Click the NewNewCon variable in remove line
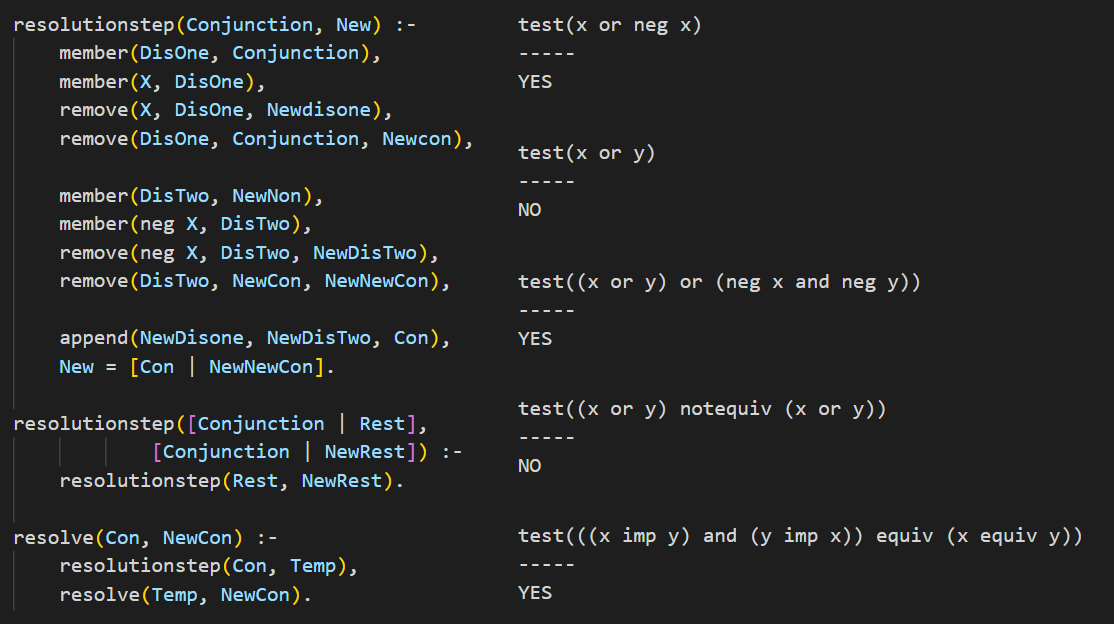 click(x=377, y=281)
